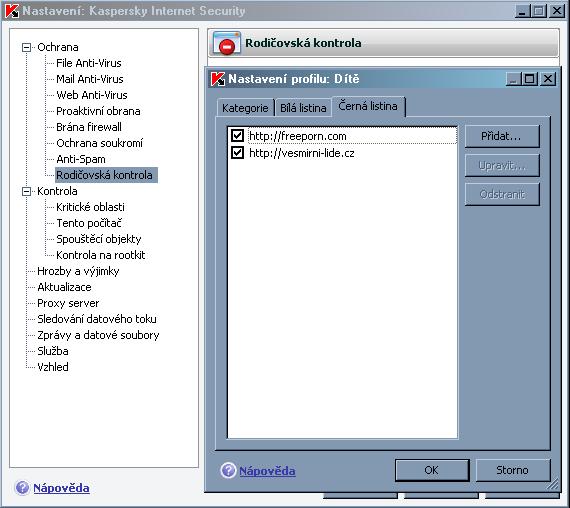This screenshot has width=570, height=508.
Task: Select Spouštěcí objekty item
Action: [x=99, y=239]
